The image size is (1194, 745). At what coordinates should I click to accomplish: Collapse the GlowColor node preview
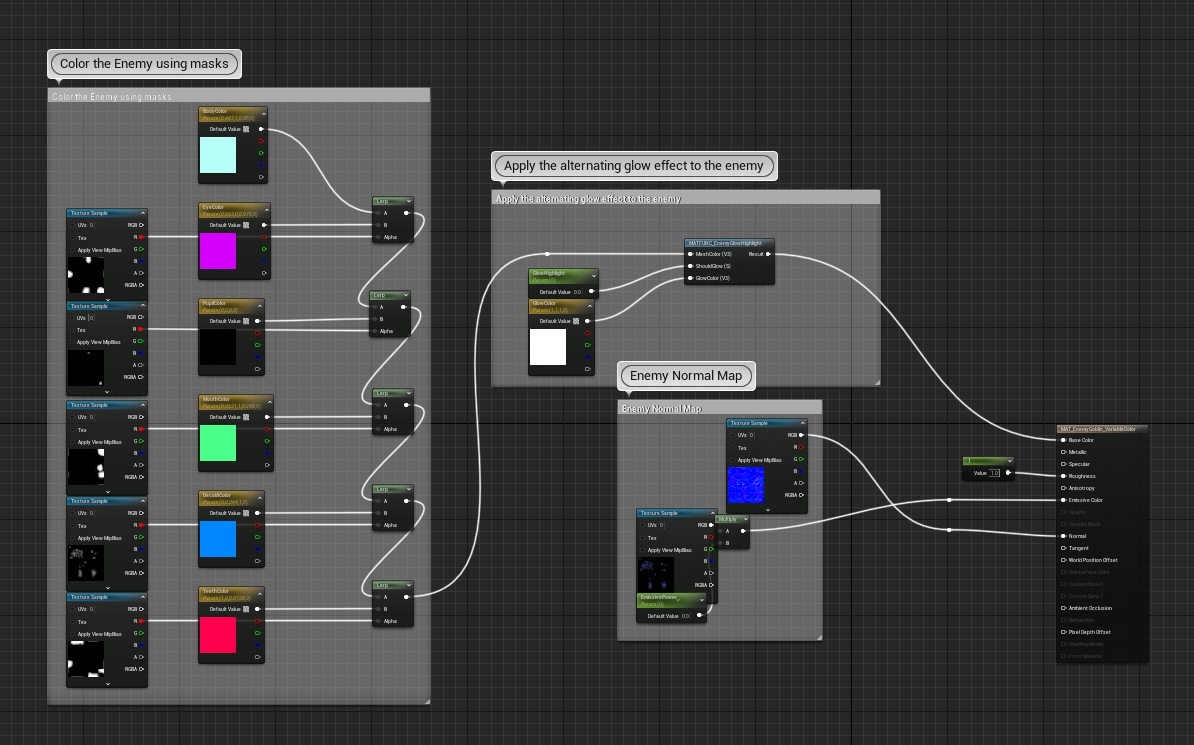pyautogui.click(x=589, y=305)
